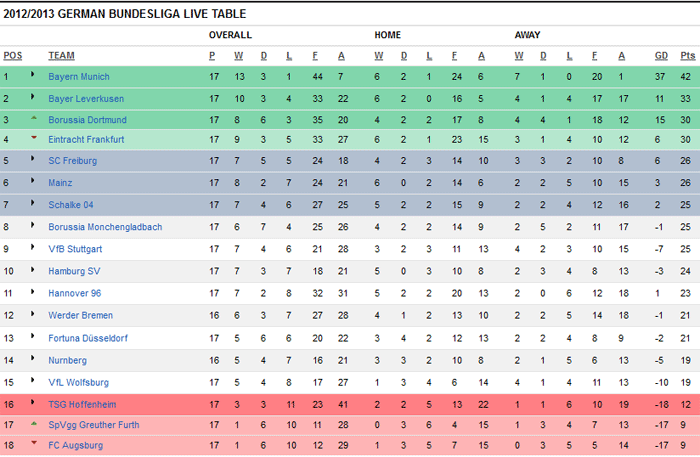The height and width of the screenshot is (457, 700).
Task: Click the position arrow beside Werder Bremen
Action: [32, 313]
